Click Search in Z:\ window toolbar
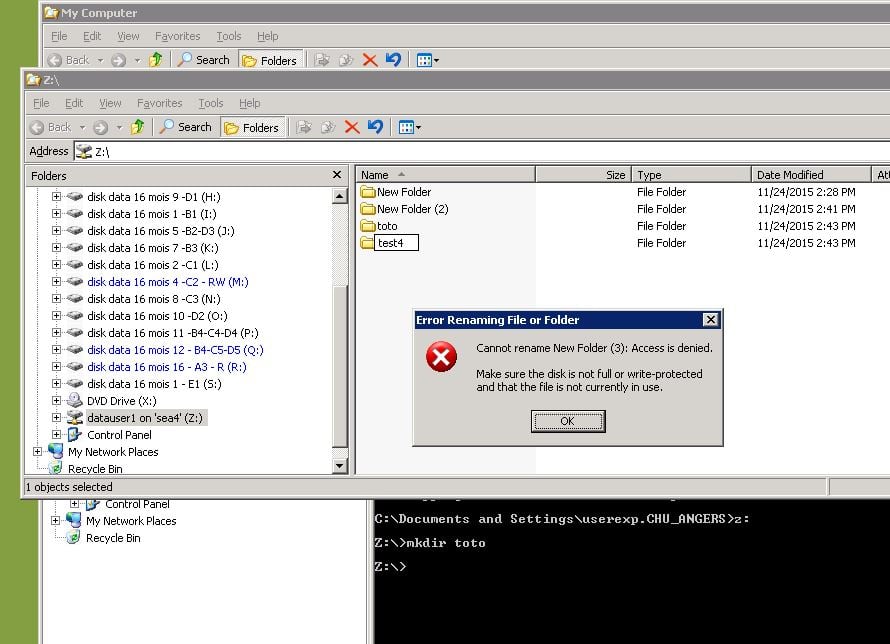 click(186, 127)
